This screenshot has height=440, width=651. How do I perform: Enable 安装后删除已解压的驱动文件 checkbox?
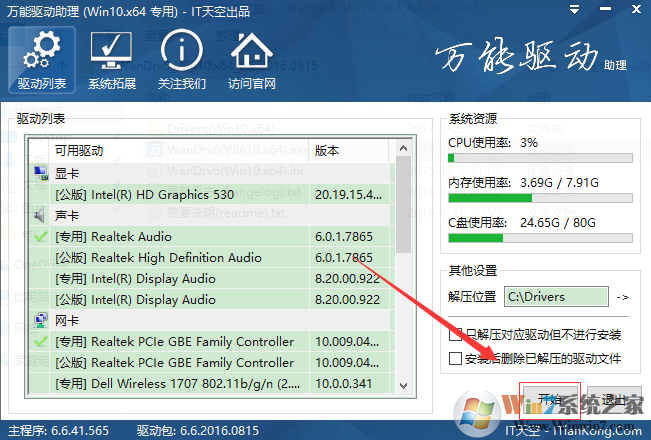tap(455, 358)
